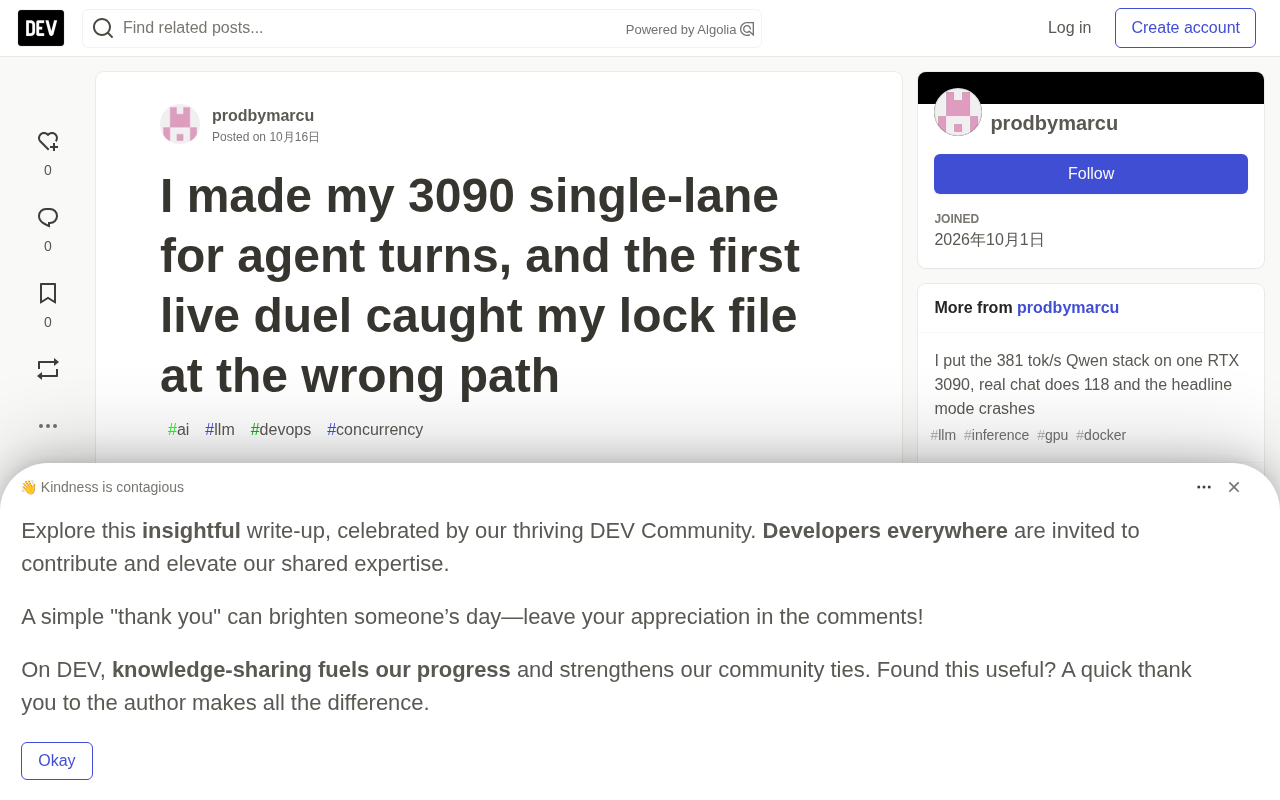Save the post with the bookmark icon

point(48,293)
